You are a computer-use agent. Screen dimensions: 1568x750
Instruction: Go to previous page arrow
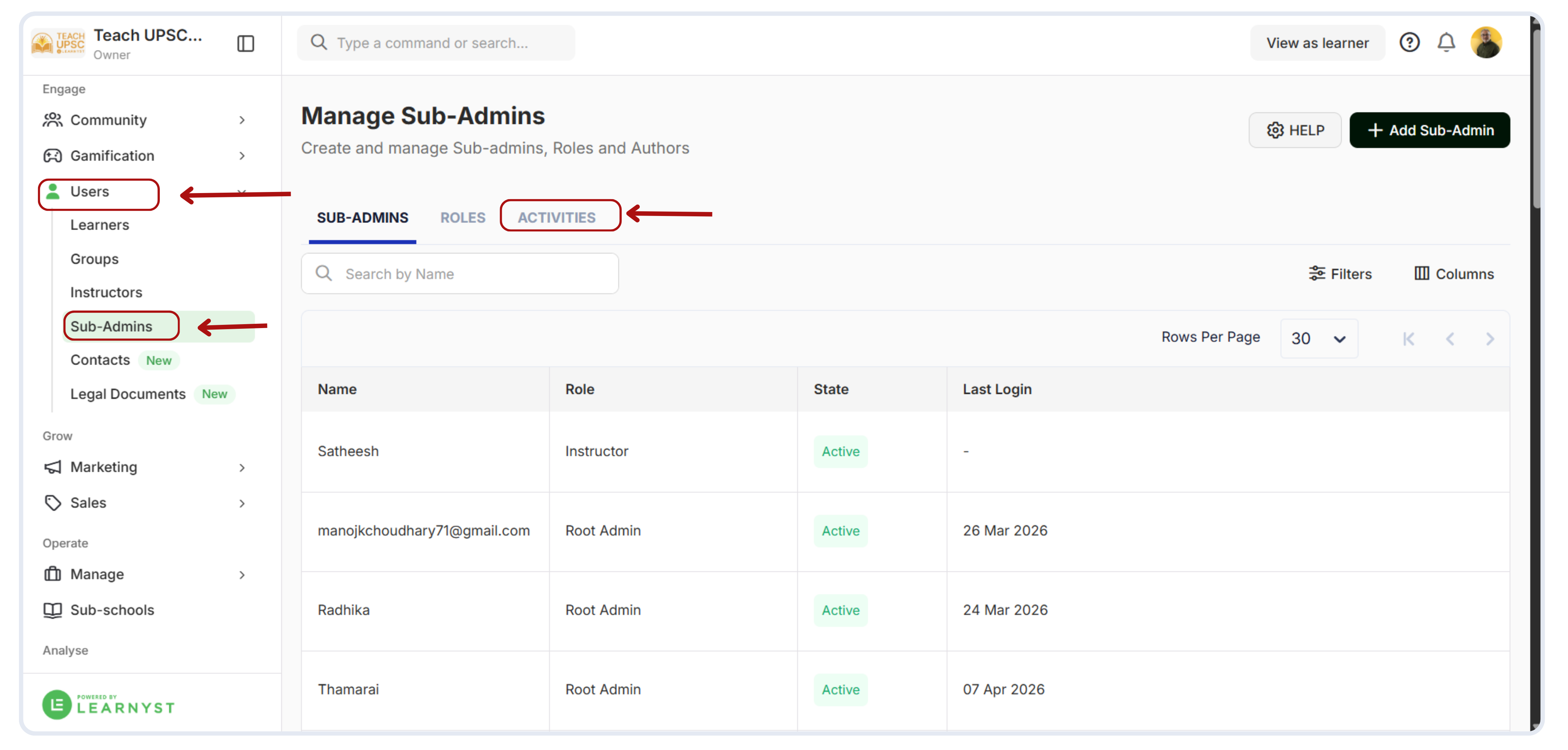coord(1450,339)
